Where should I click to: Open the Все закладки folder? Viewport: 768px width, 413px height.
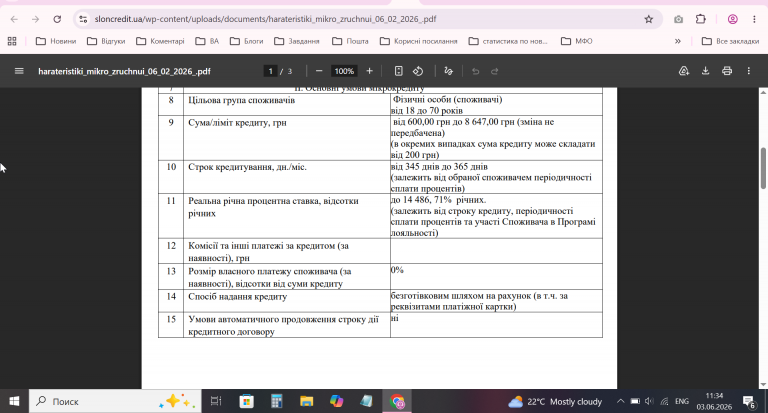pyautogui.click(x=730, y=41)
